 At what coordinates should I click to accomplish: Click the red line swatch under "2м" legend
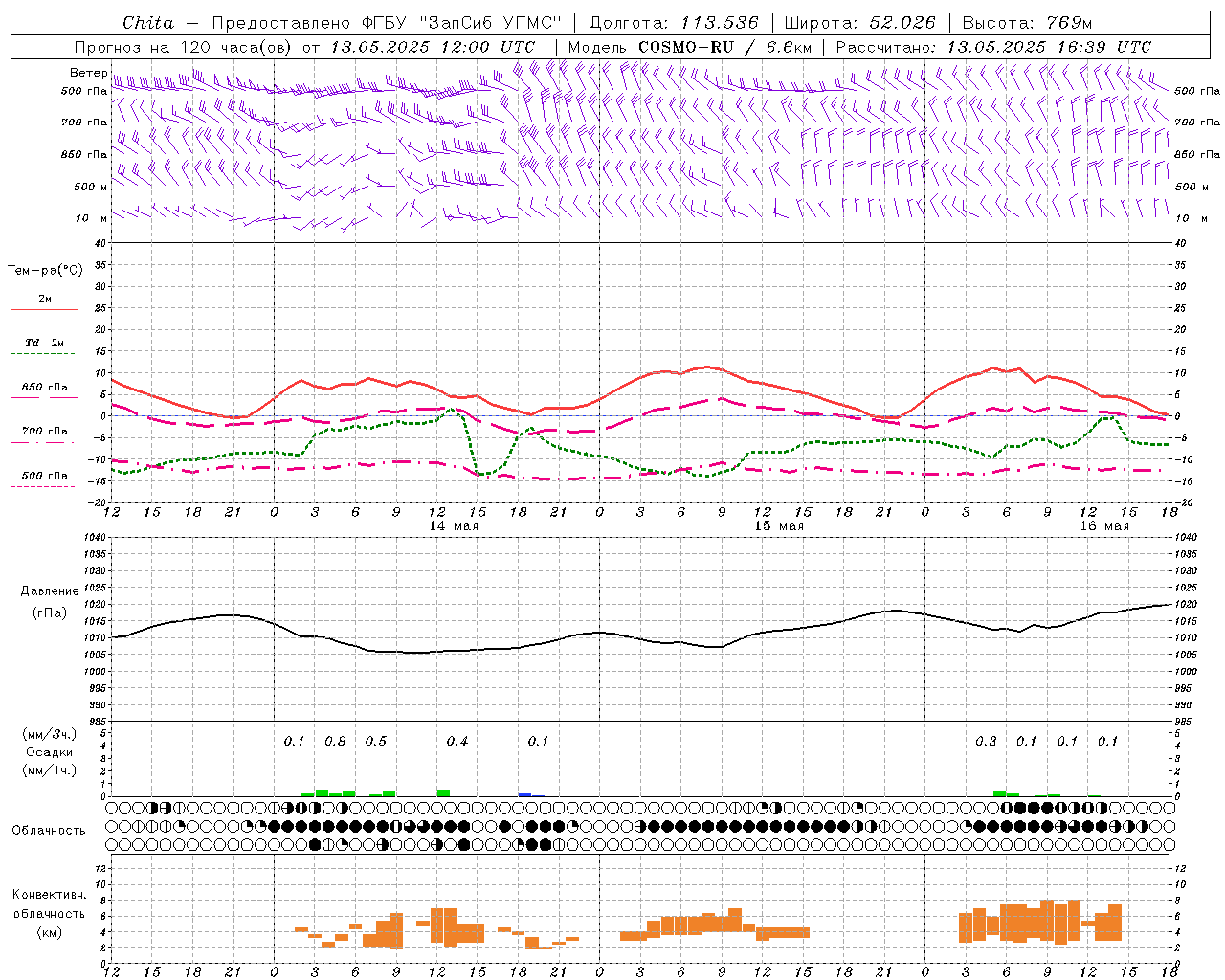(44, 309)
